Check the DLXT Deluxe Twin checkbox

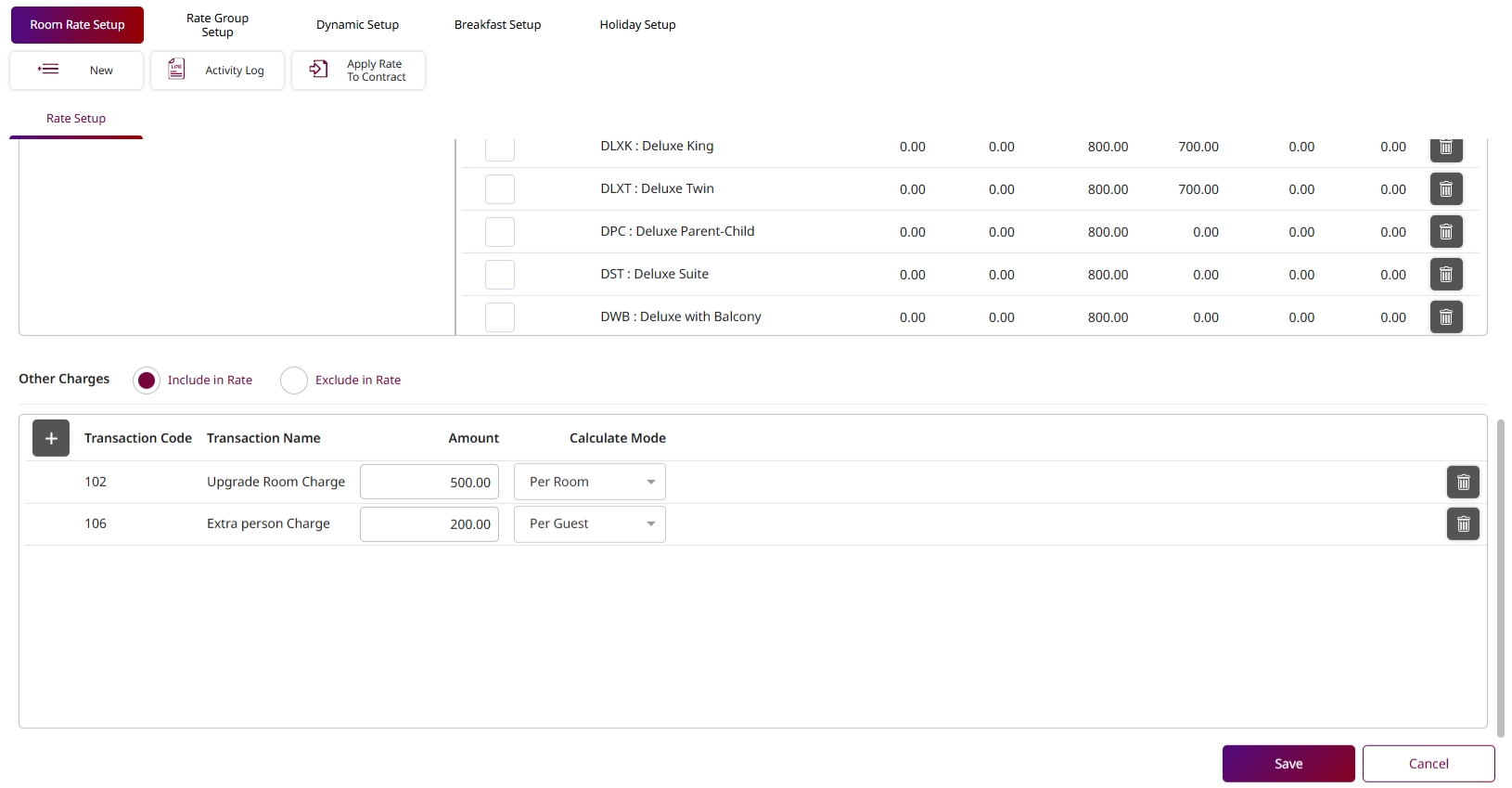(x=499, y=189)
